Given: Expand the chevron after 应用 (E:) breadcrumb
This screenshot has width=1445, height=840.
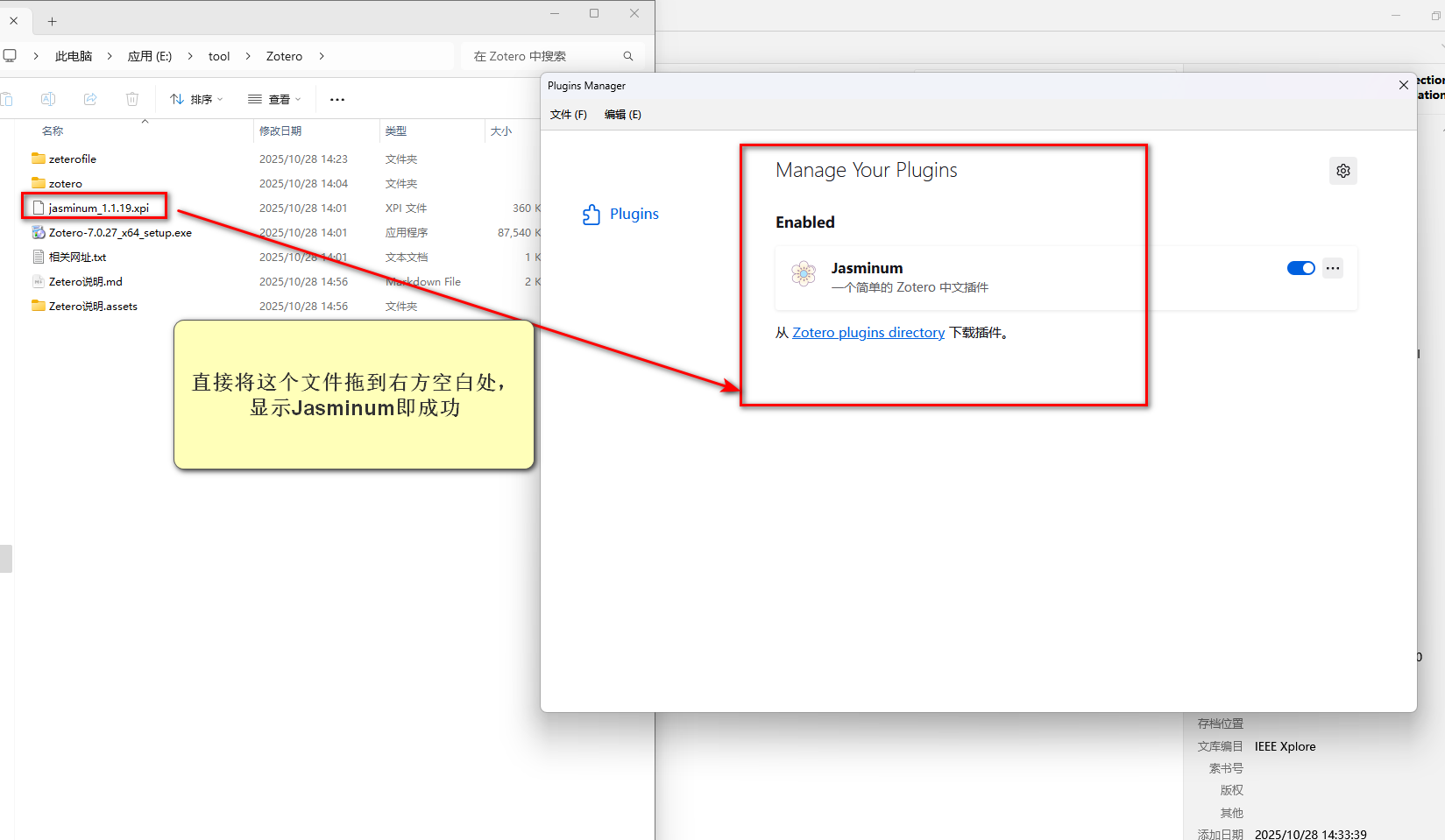Looking at the screenshot, I should pyautogui.click(x=190, y=56).
